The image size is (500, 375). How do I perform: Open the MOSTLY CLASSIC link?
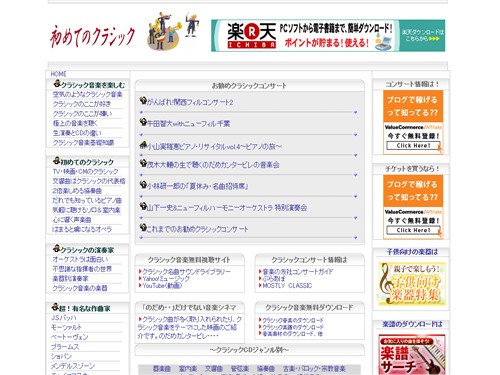[287, 286]
